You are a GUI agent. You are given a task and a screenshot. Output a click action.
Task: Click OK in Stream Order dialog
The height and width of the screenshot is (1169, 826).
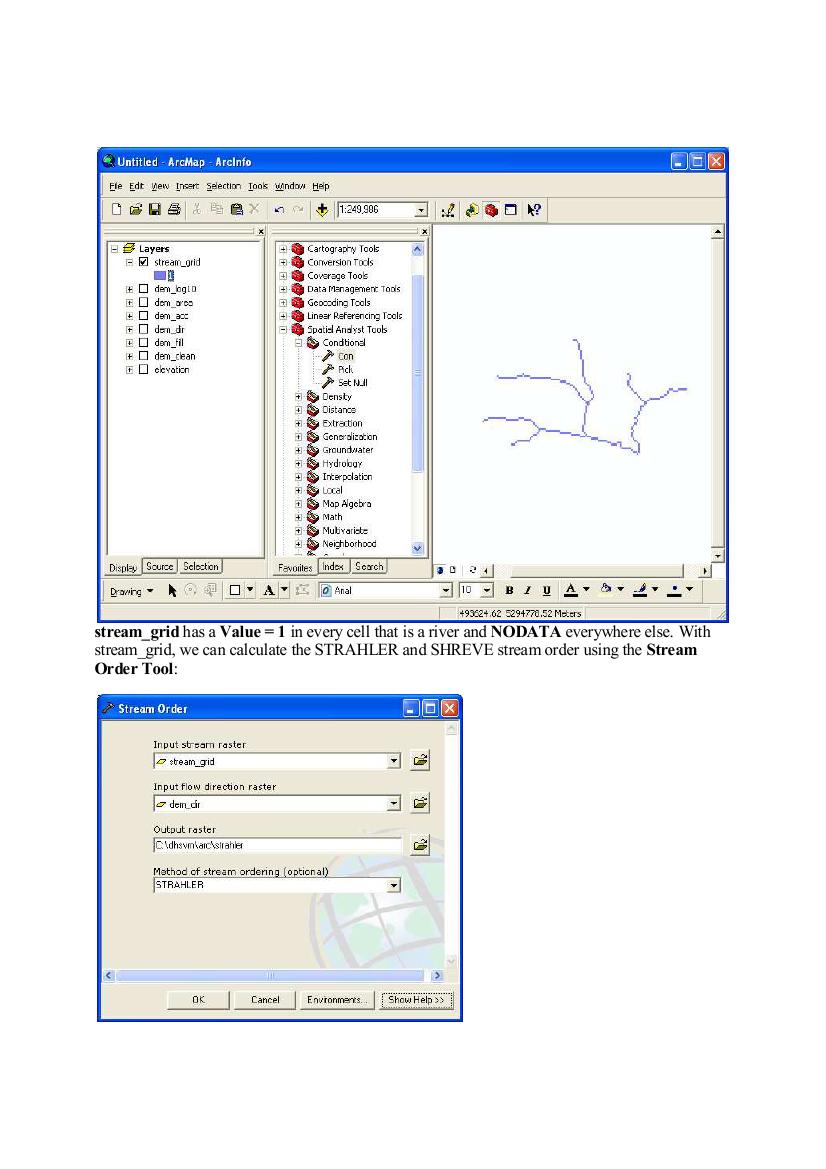click(198, 1000)
